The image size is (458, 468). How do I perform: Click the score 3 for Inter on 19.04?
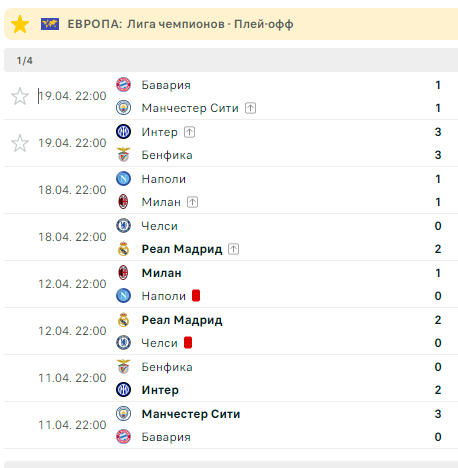[x=438, y=132]
